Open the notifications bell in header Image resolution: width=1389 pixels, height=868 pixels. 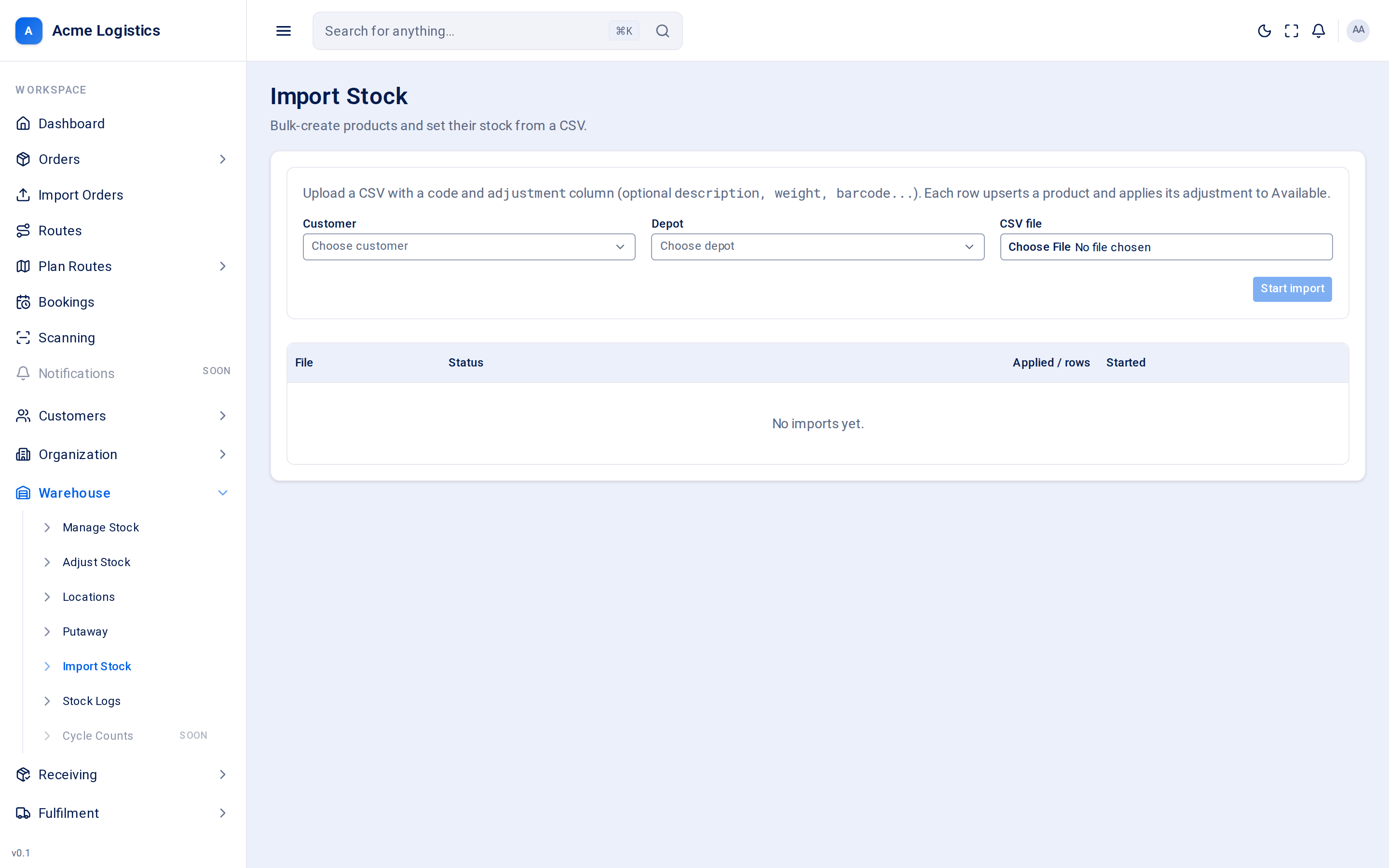pyautogui.click(x=1319, y=31)
